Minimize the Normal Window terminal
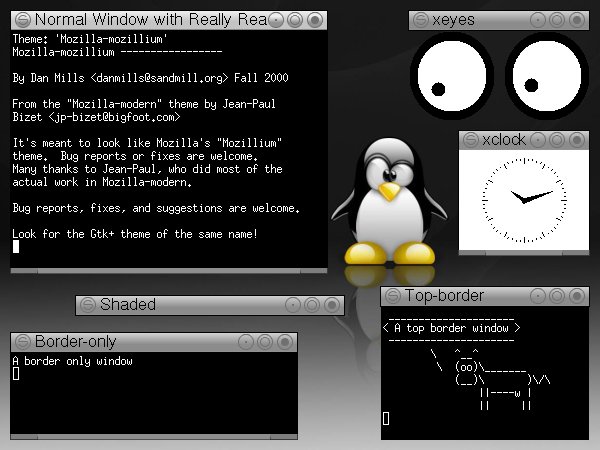Viewport: 600px width, 450px height. point(276,20)
